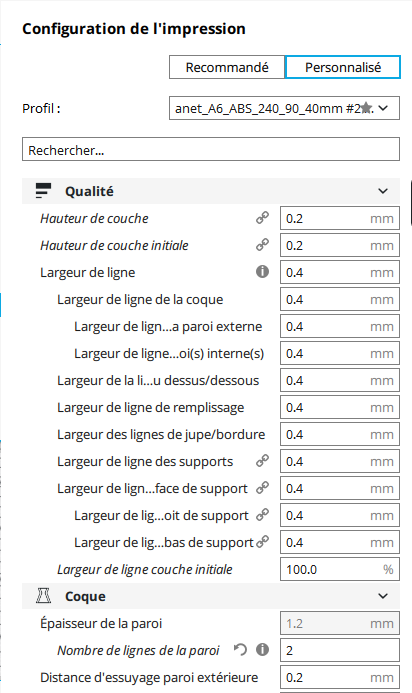Click the Rechercher search field

pyautogui.click(x=211, y=149)
